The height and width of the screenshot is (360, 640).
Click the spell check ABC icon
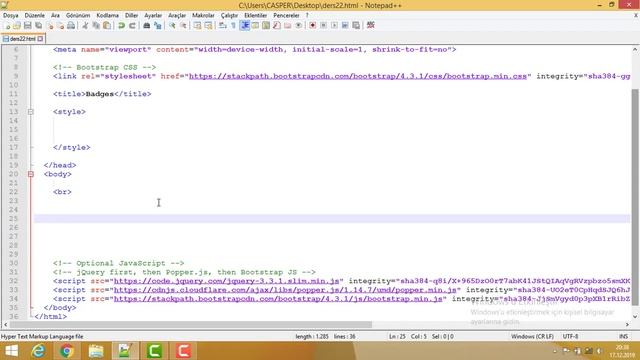[371, 25]
